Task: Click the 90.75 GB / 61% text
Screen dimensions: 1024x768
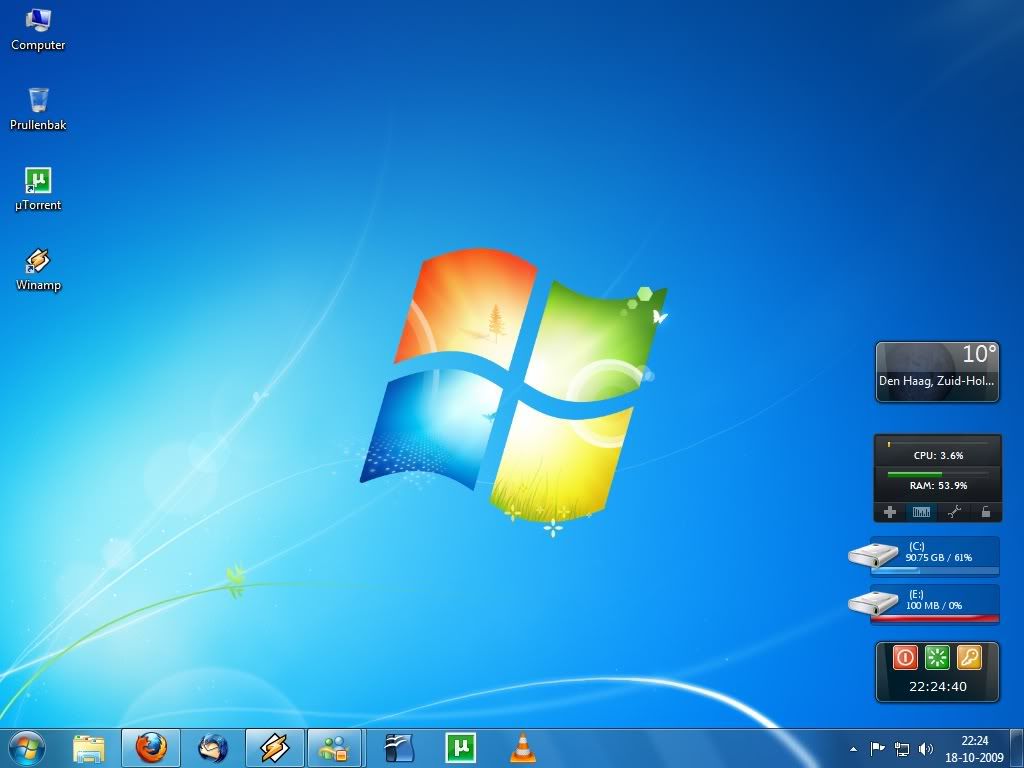Action: [x=938, y=558]
